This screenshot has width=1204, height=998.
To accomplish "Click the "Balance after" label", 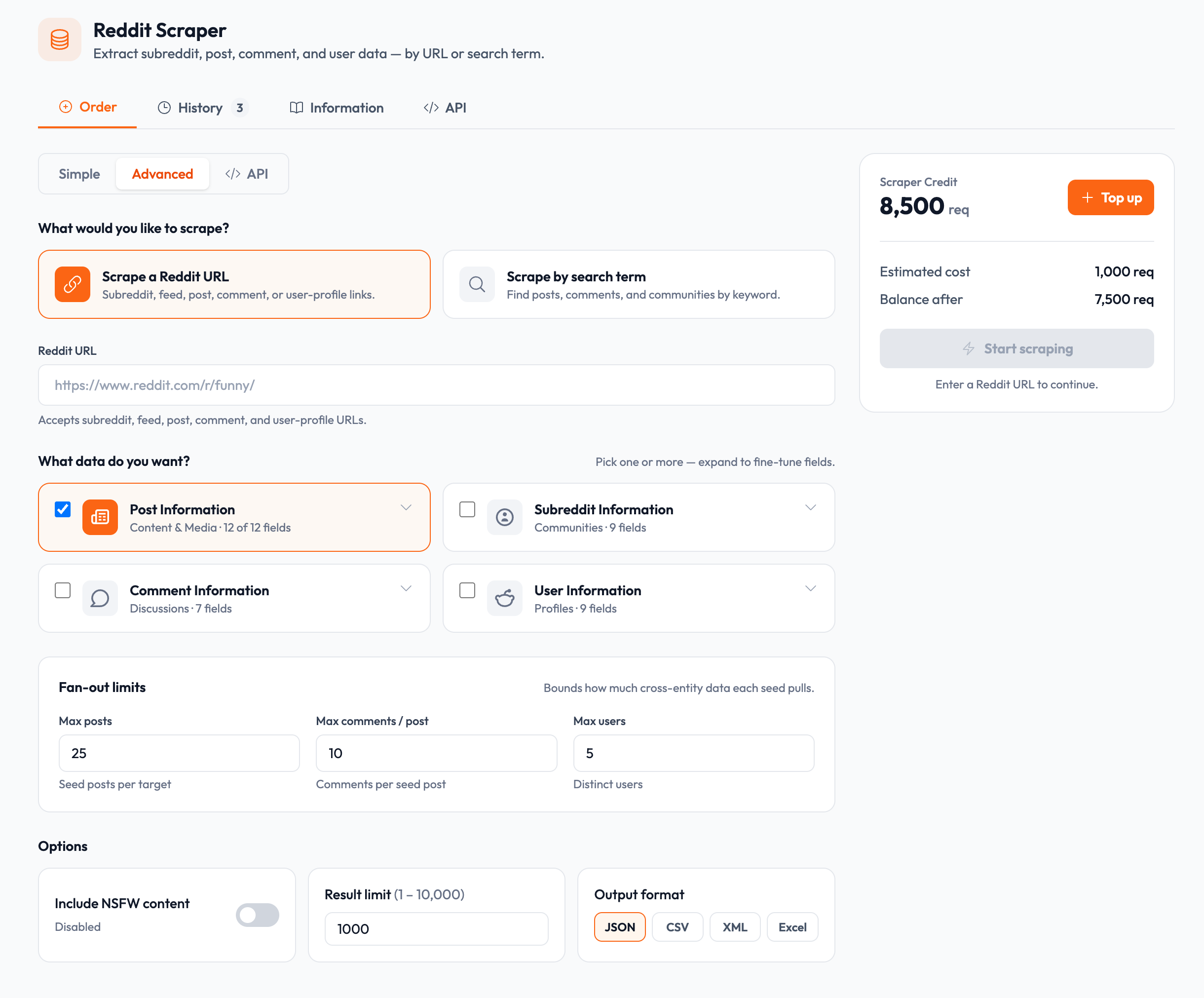I will point(921,300).
